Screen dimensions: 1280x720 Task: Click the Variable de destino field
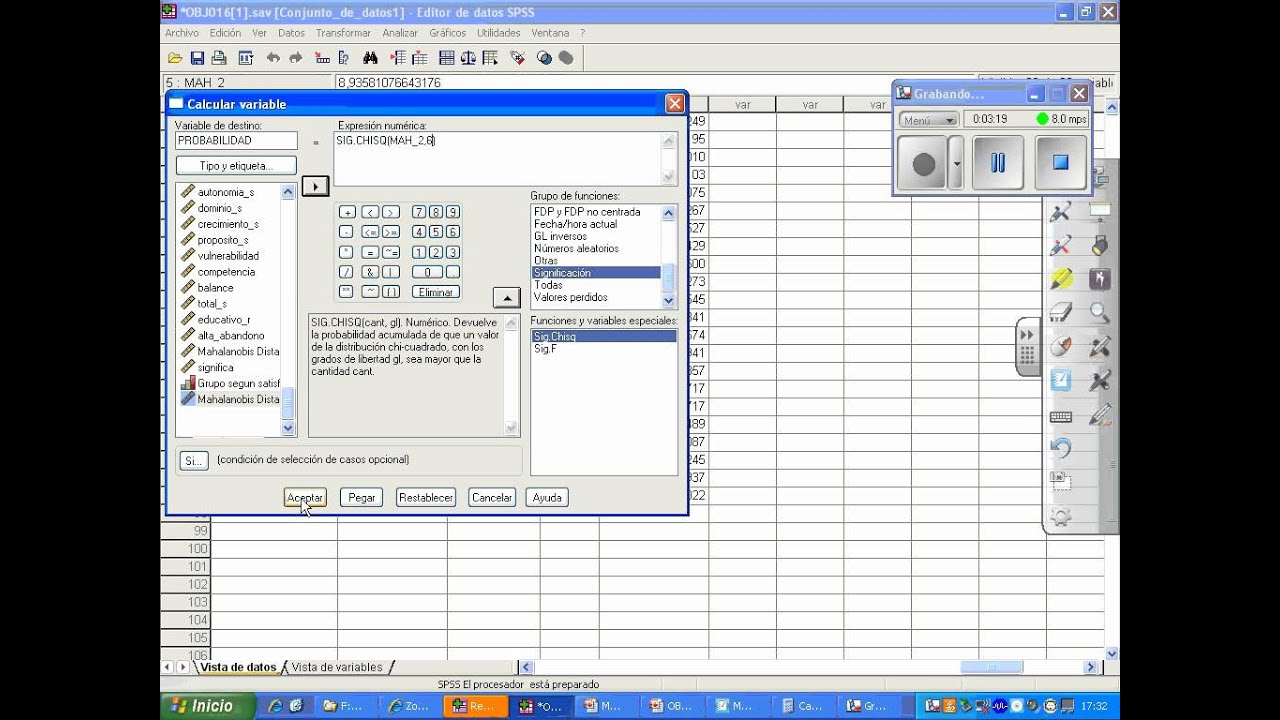coord(236,141)
